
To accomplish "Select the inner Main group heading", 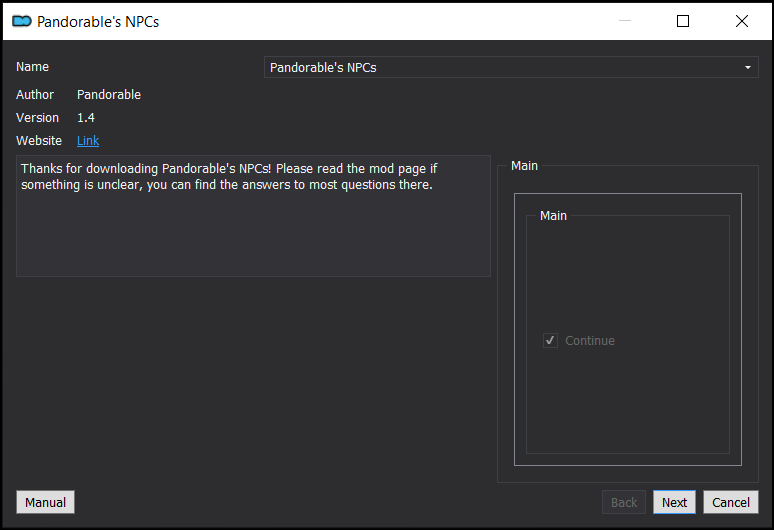I will (x=553, y=216).
